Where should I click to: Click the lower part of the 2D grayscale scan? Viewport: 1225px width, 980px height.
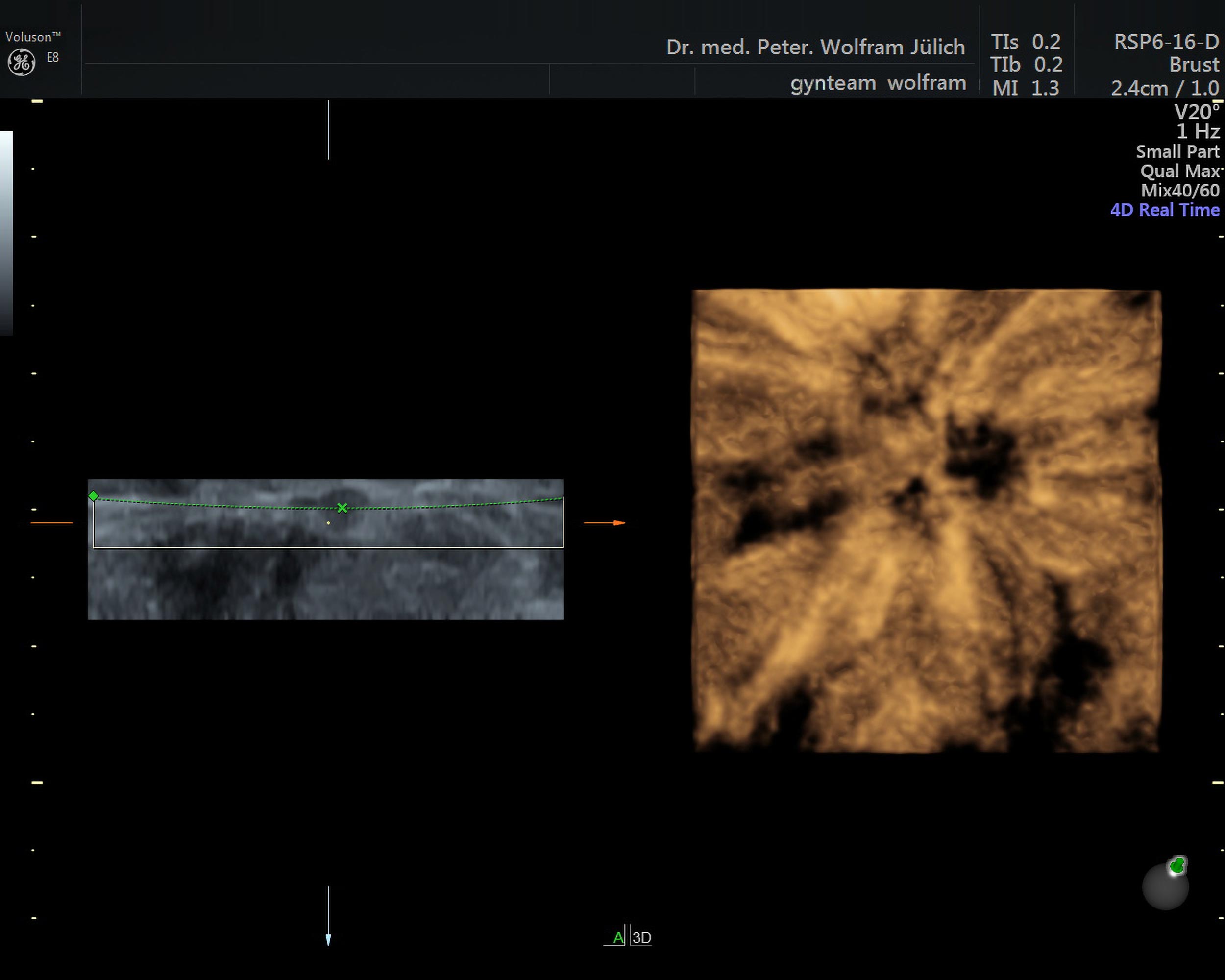(x=325, y=585)
